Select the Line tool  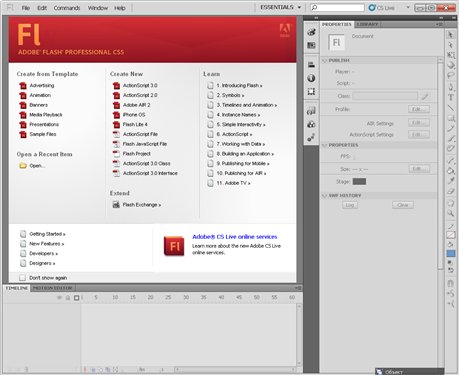click(451, 108)
